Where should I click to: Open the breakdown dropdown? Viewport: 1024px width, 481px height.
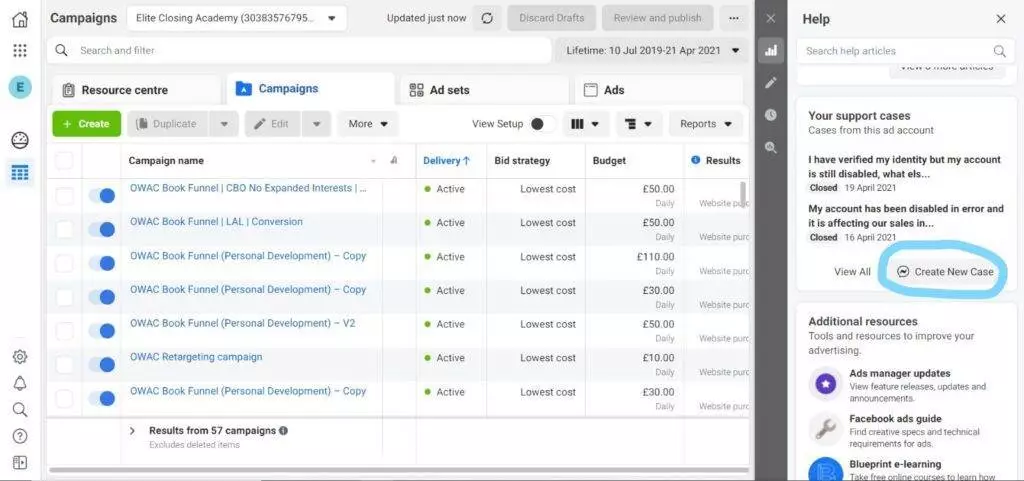(x=639, y=124)
